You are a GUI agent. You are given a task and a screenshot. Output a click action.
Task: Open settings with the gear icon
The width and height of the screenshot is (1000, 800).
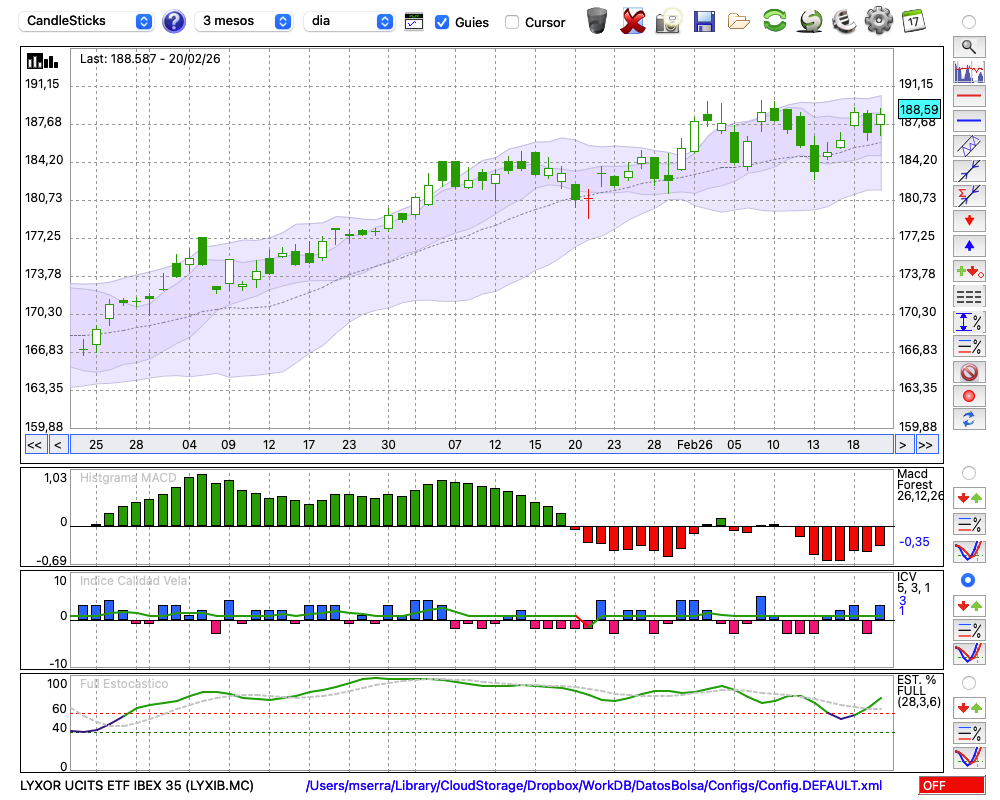pos(878,20)
